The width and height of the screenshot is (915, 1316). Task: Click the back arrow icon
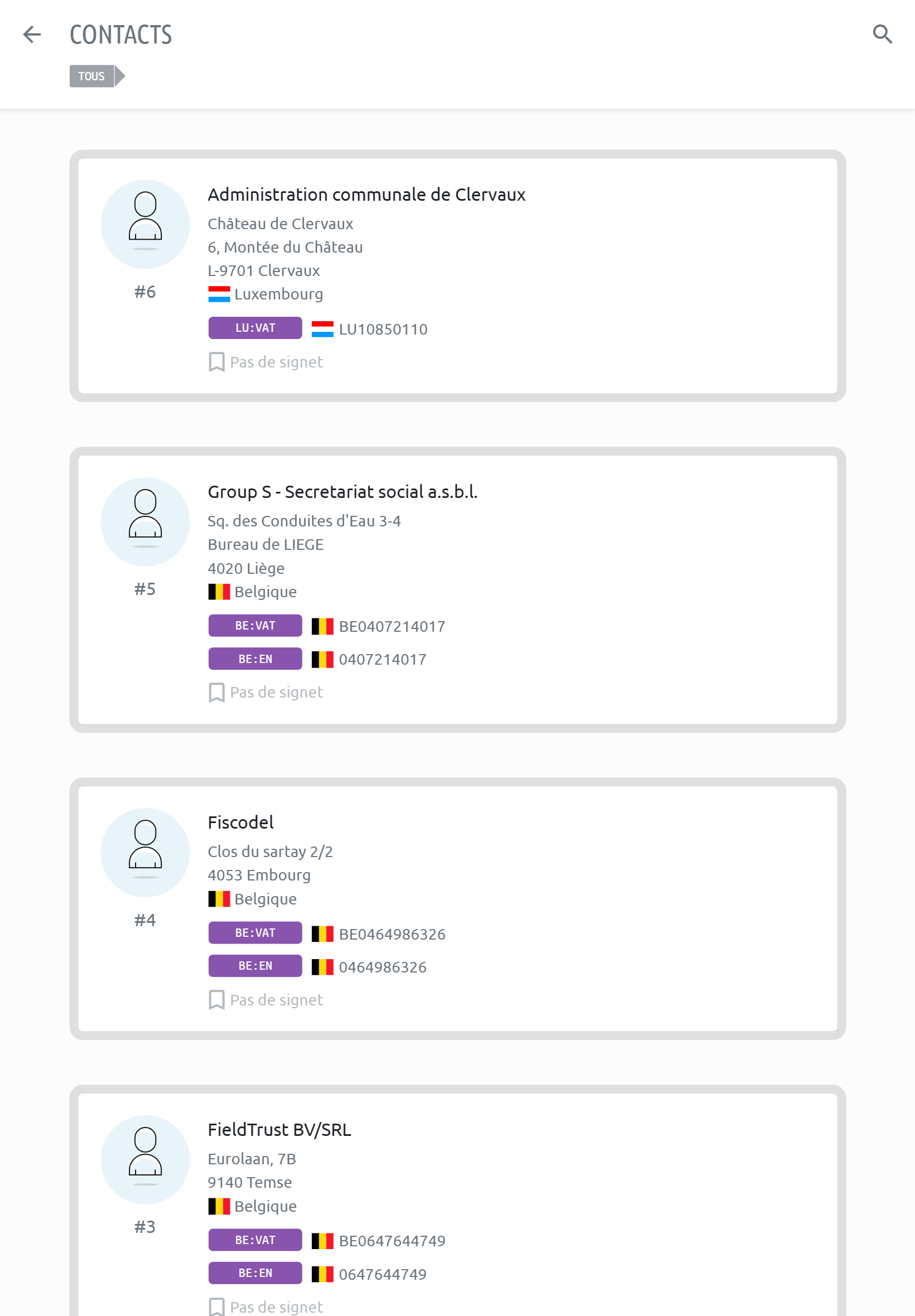(32, 35)
